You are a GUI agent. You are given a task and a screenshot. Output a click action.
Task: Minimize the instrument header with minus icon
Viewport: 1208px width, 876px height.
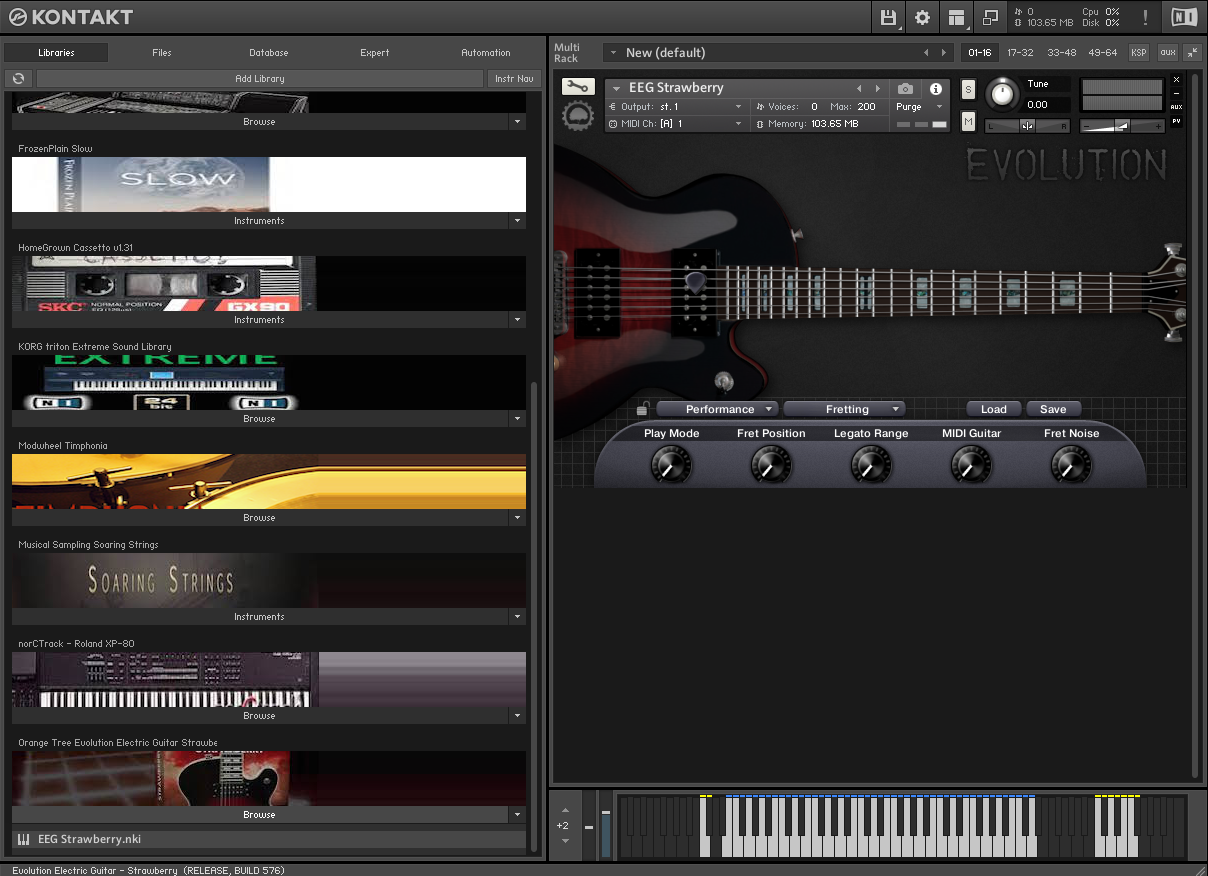[1176, 93]
